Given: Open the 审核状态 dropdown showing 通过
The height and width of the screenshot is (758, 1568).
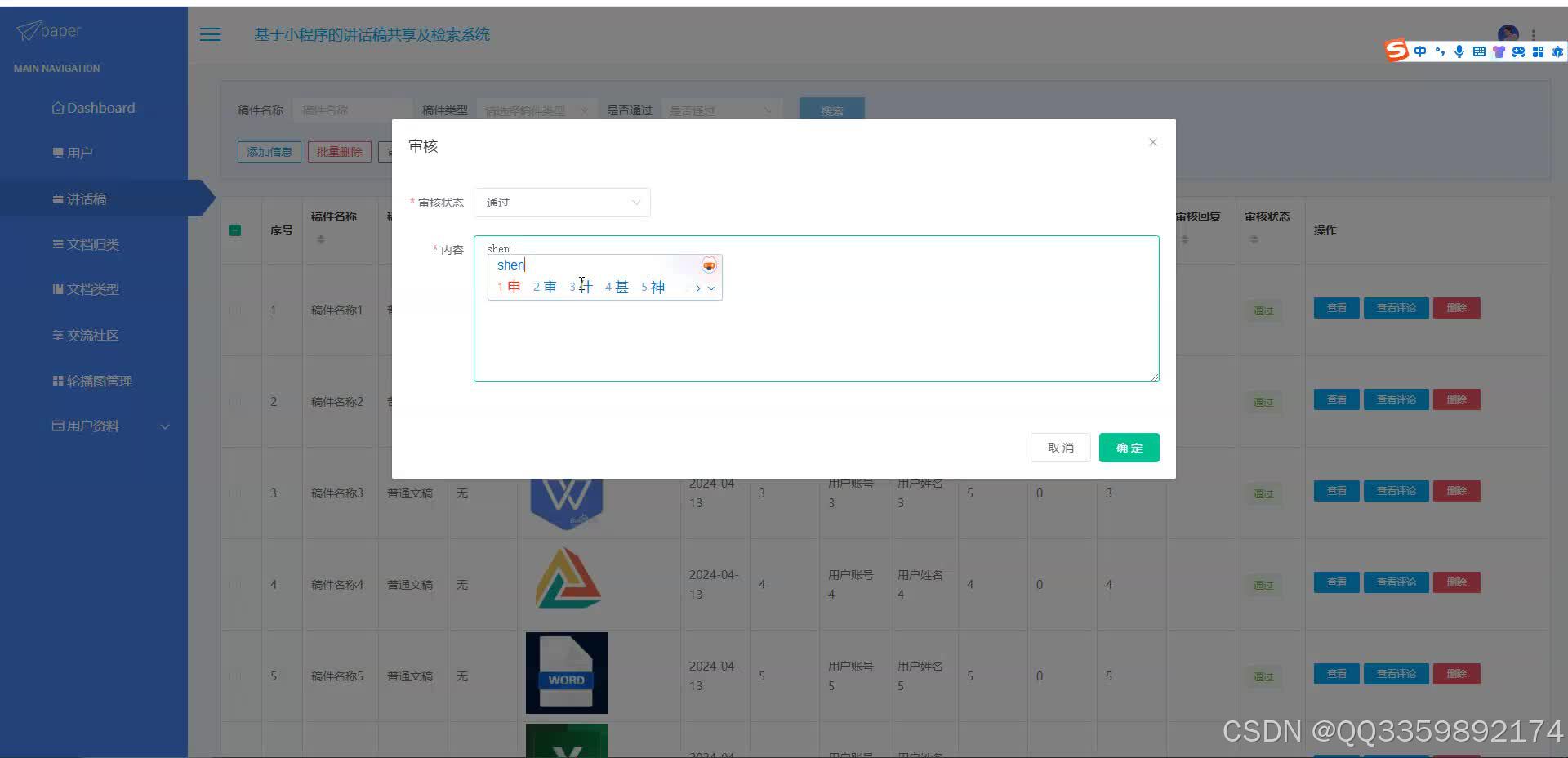Looking at the screenshot, I should pyautogui.click(x=562, y=203).
